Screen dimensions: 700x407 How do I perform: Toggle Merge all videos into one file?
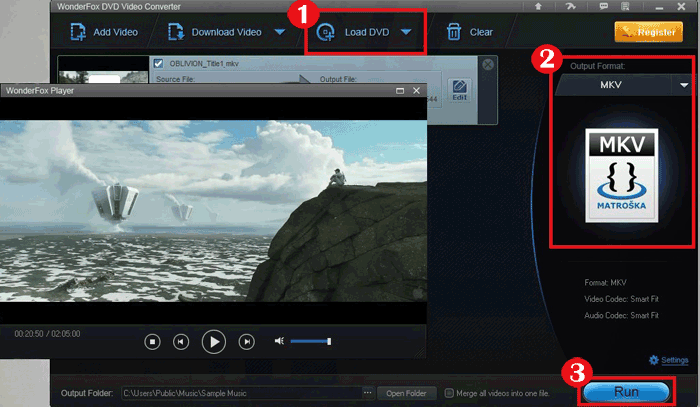point(449,393)
